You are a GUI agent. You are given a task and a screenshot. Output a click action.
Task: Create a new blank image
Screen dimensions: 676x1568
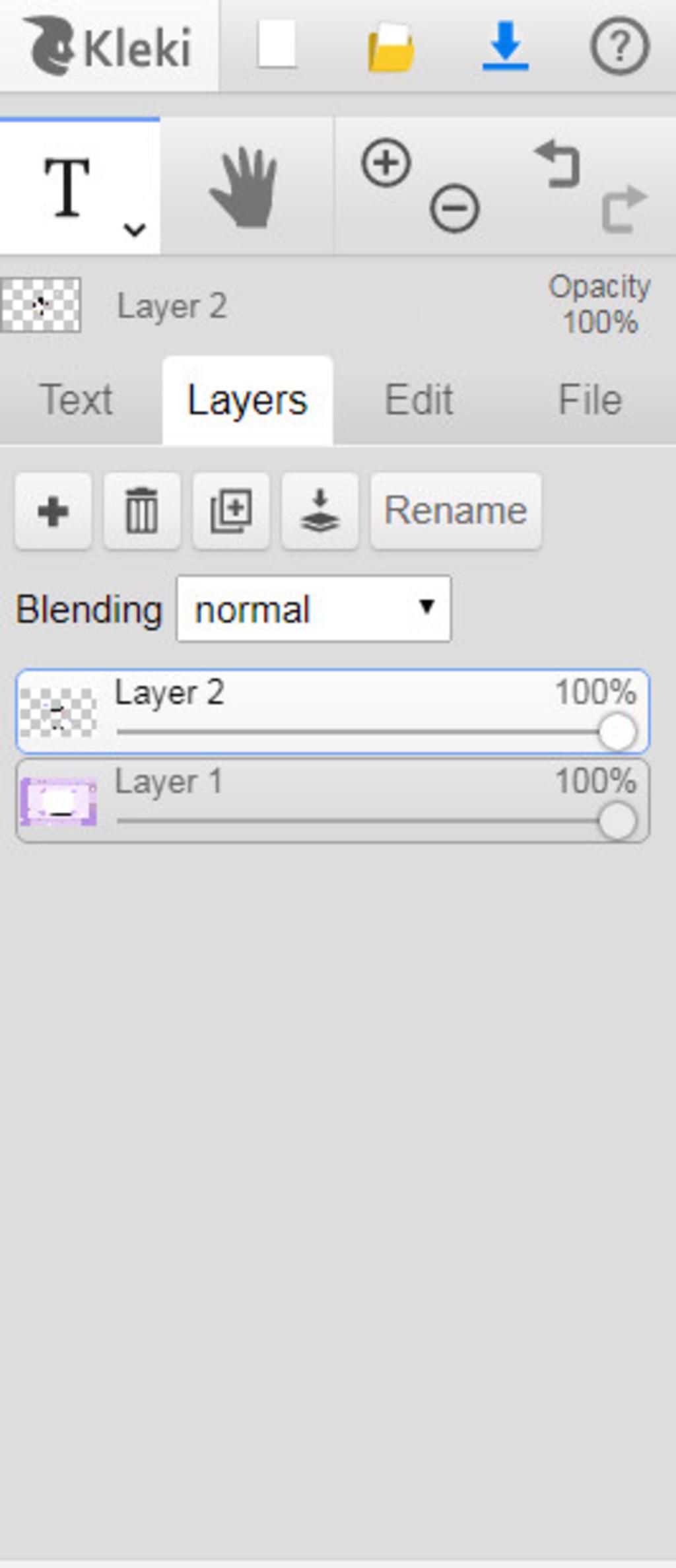coord(277,44)
